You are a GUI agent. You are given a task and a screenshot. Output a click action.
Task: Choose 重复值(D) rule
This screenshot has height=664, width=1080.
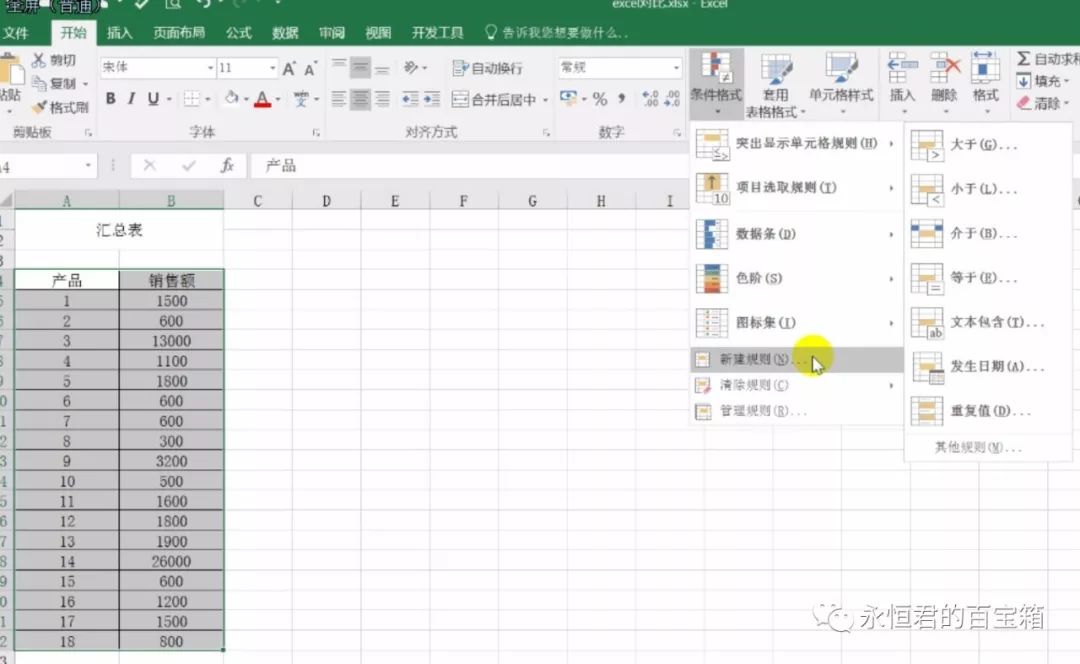[x=988, y=411]
